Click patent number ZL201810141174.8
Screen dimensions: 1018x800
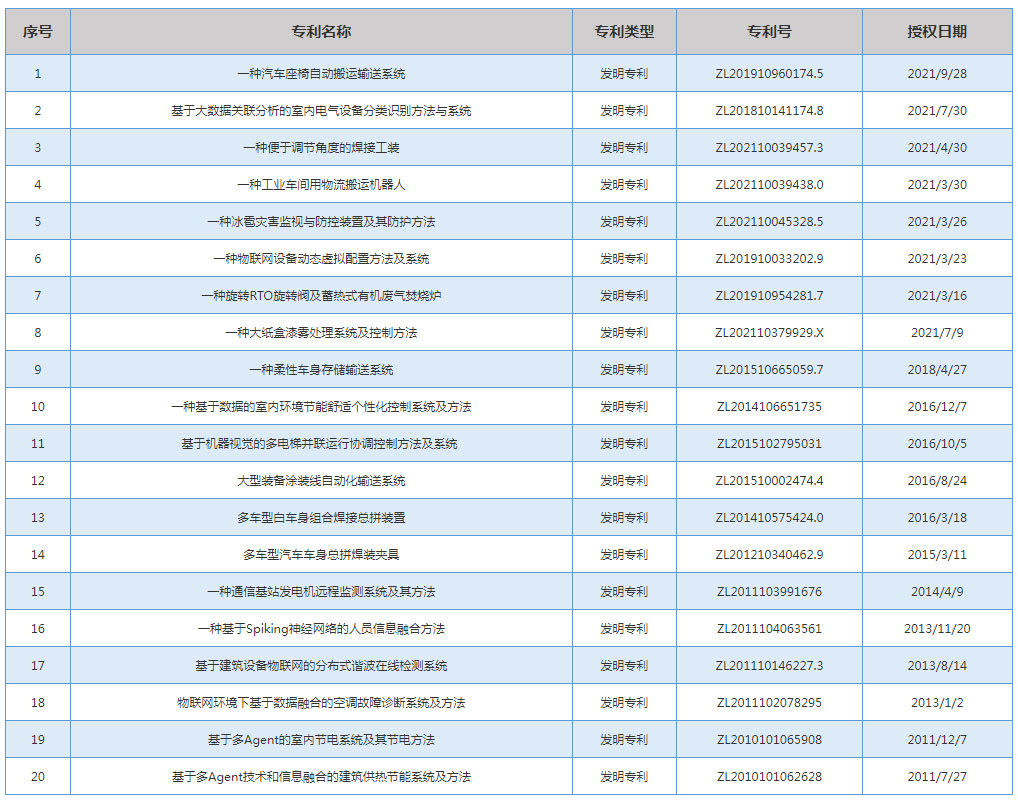(769, 111)
